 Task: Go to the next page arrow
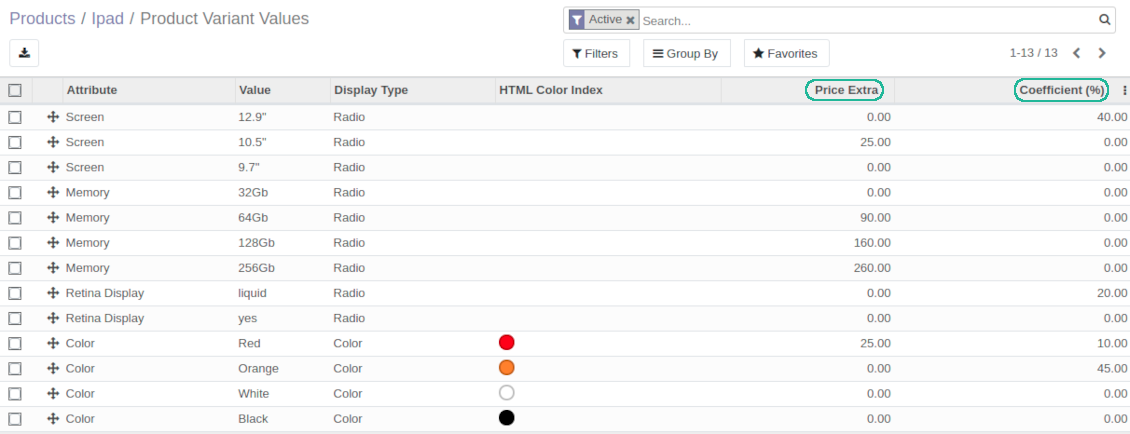(x=1102, y=53)
